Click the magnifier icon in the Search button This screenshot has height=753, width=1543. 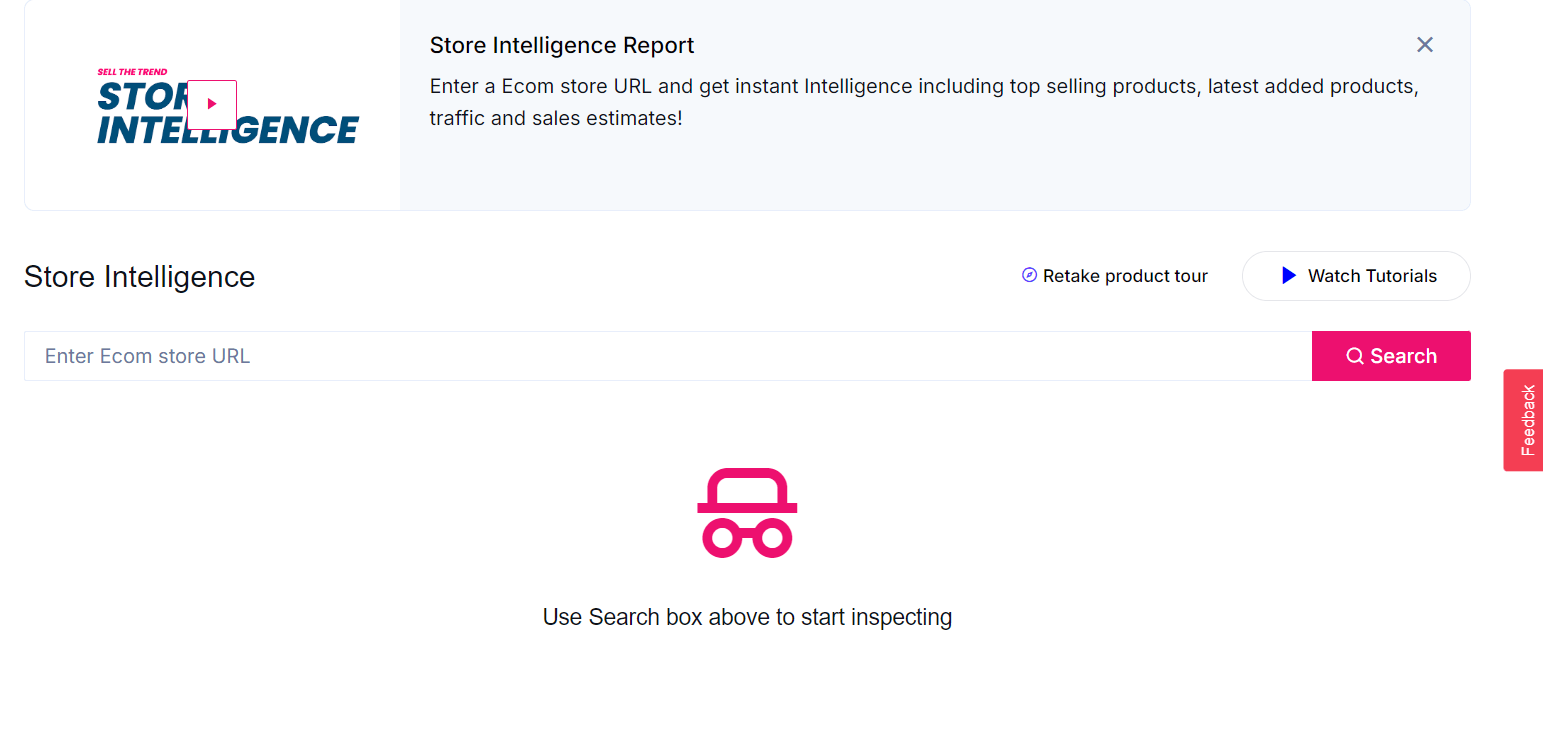tap(1355, 356)
